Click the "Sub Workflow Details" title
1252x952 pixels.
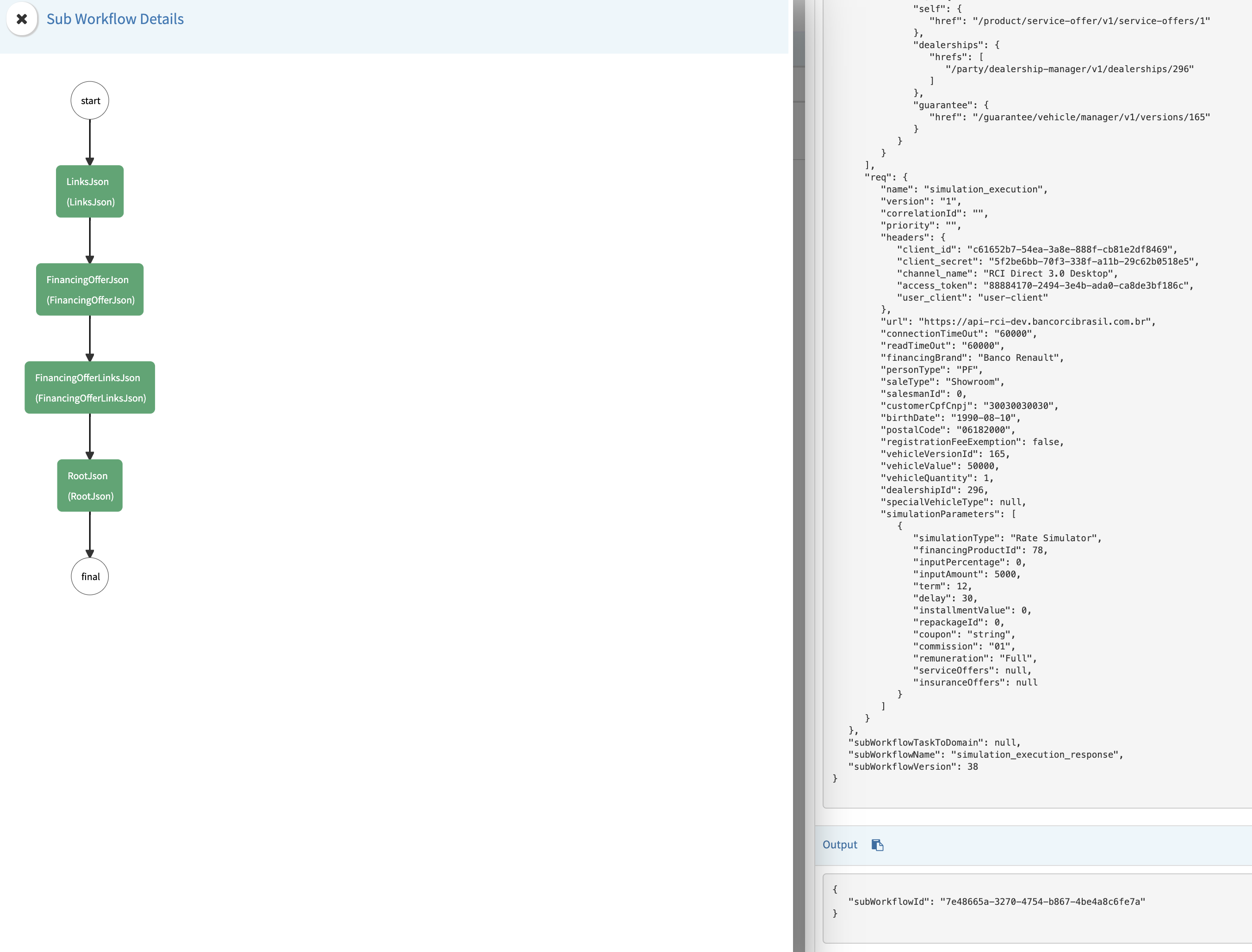click(x=114, y=19)
